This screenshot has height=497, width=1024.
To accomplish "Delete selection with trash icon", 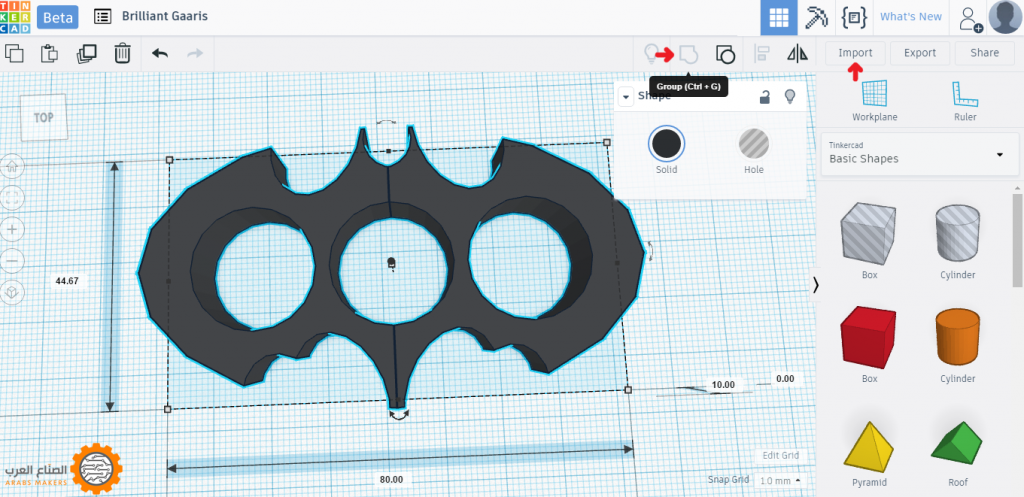I will pos(123,53).
